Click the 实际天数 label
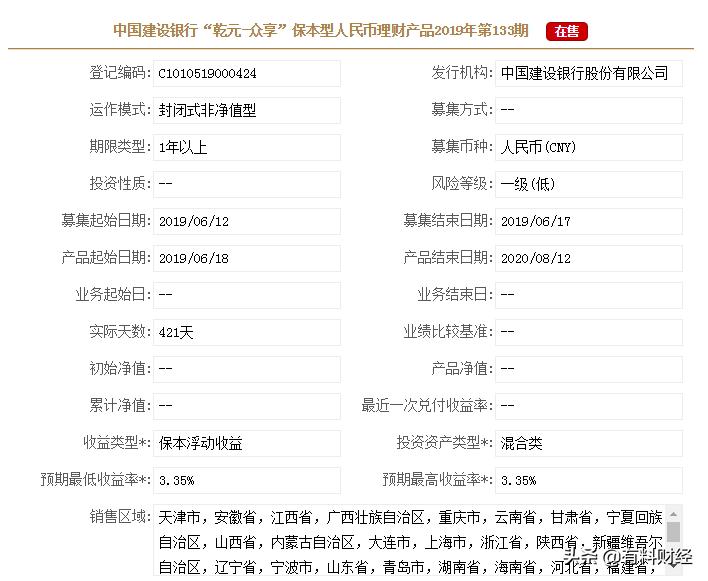Screen dimensions: 708x581 (120, 332)
